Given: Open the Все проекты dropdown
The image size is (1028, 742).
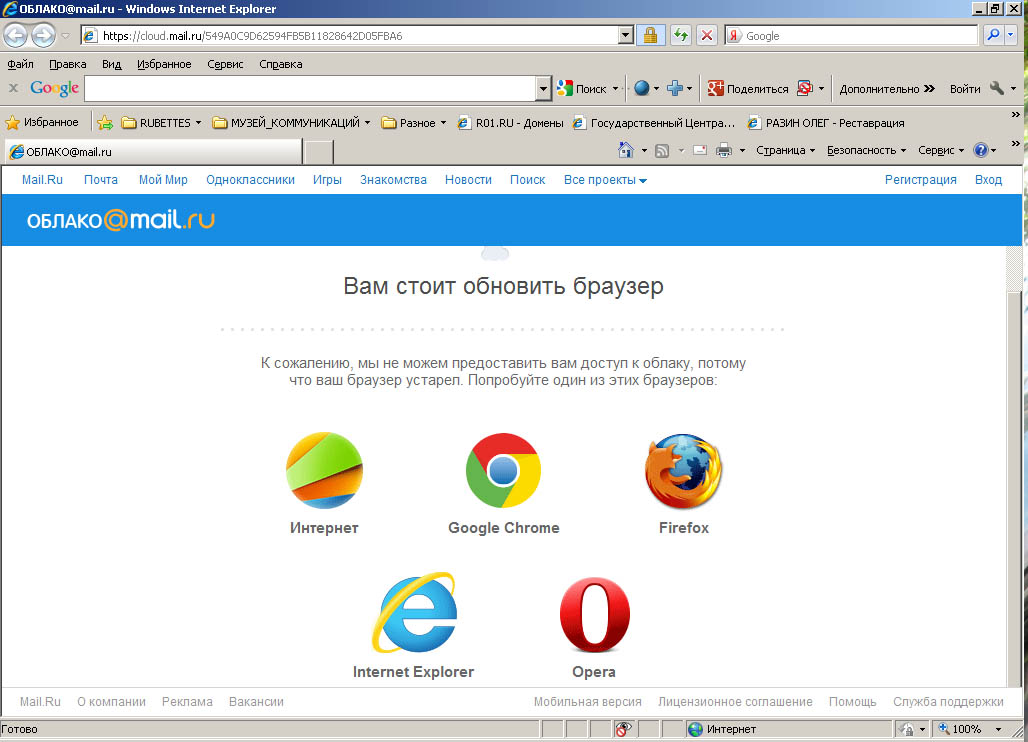Looking at the screenshot, I should point(605,180).
